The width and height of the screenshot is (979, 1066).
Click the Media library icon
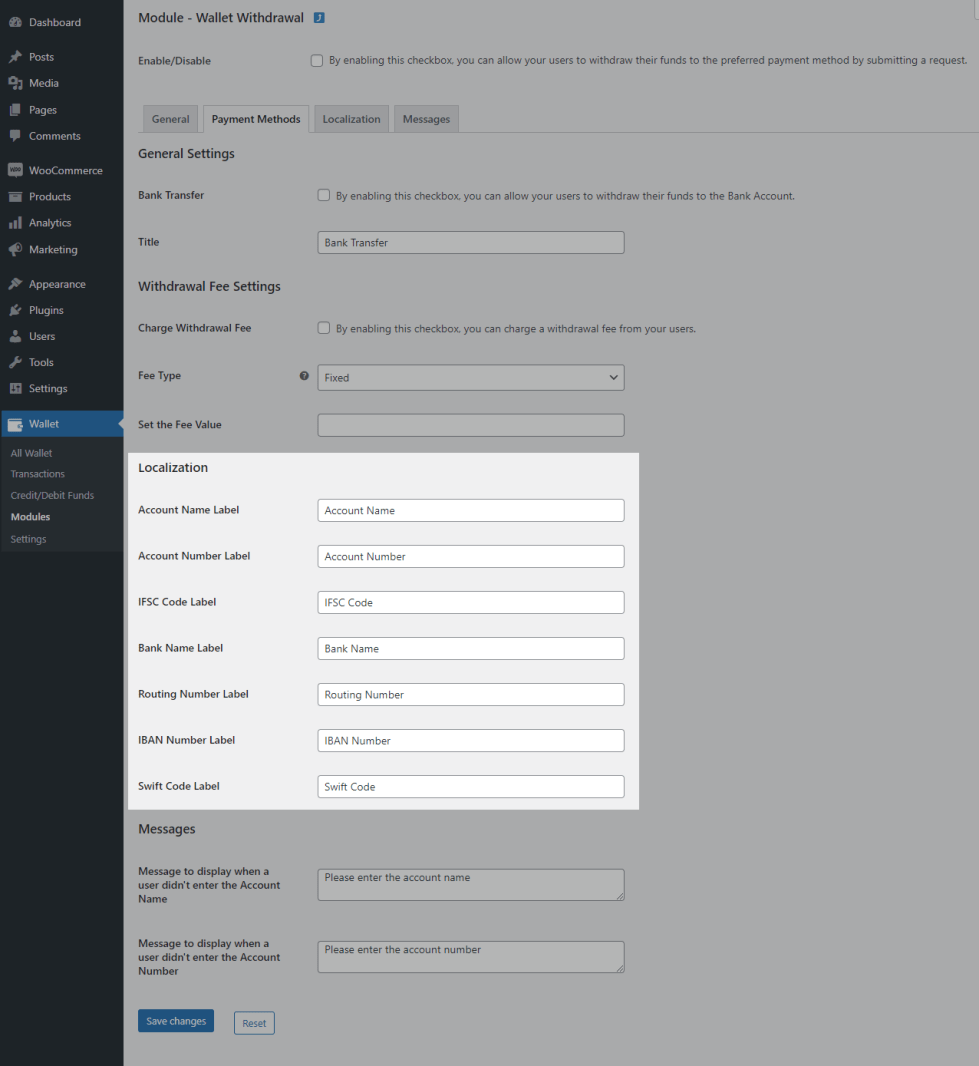(15, 83)
